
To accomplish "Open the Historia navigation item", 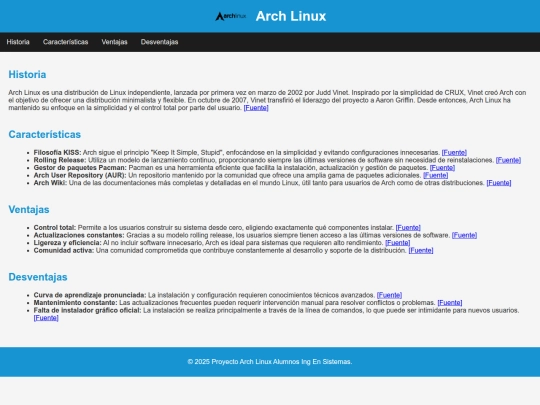I will pos(18,42).
